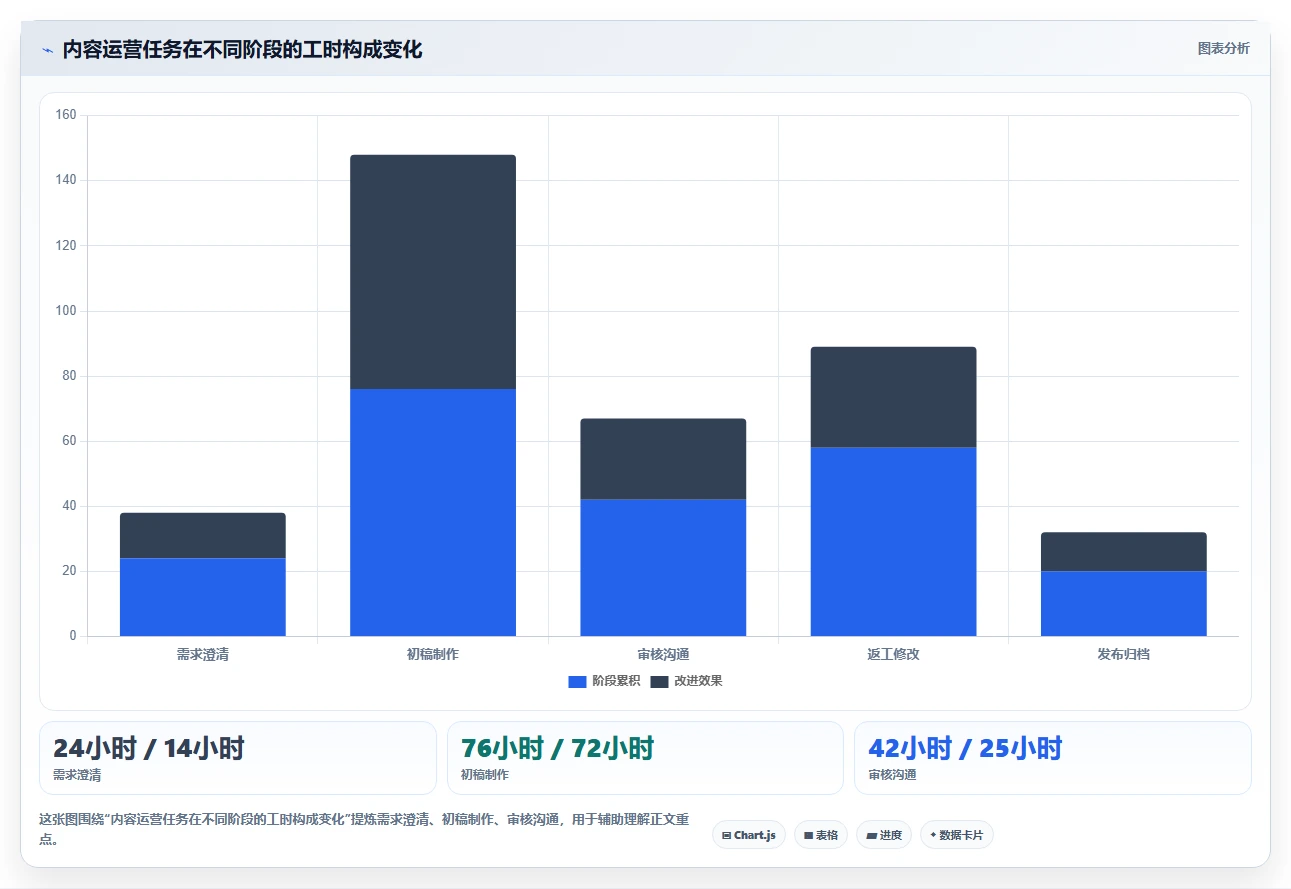Viewport: 1291px width, 889px height.
Task: Click the blue bar segment for 发布归档
Action: [1124, 603]
